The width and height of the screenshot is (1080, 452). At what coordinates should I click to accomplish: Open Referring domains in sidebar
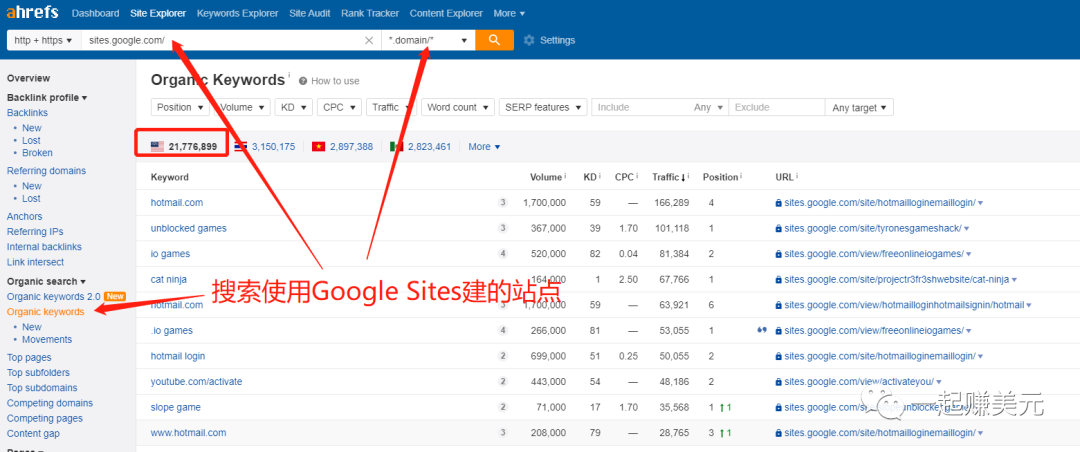click(46, 171)
